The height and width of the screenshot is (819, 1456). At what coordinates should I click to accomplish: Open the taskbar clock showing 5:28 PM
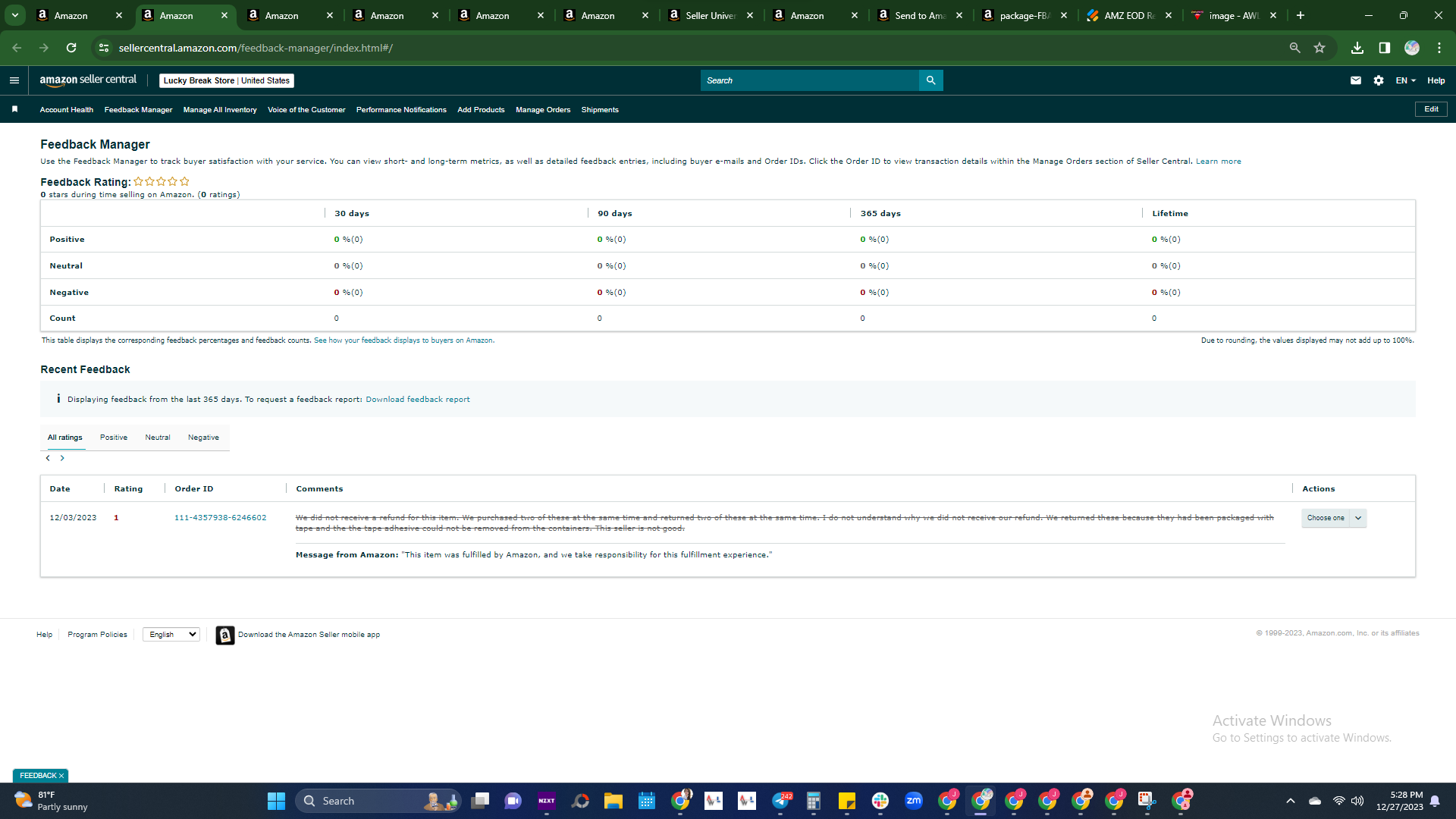pos(1399,801)
